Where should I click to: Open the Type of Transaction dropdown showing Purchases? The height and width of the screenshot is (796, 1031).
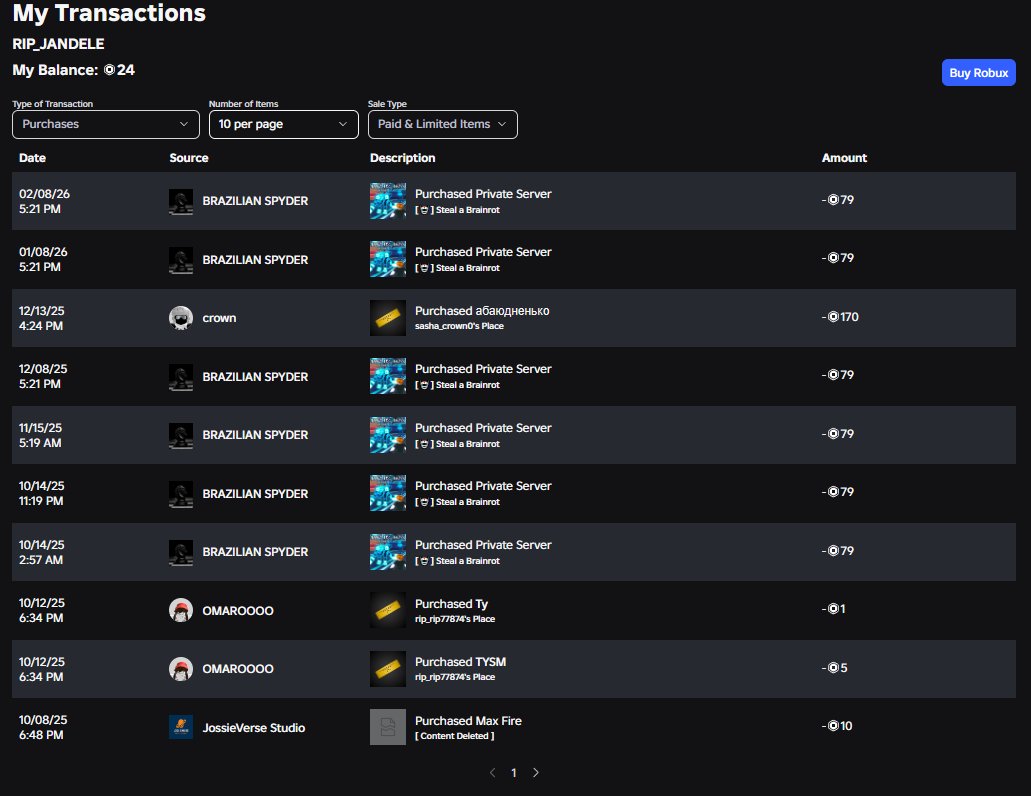[x=106, y=124]
